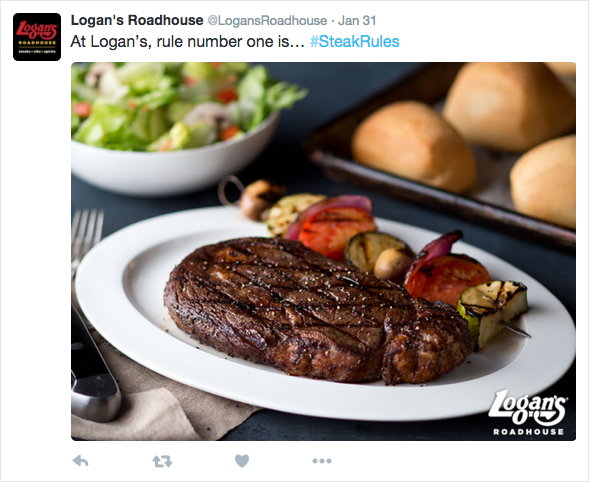Open the Logan's Roadhouse profile avatar
Image resolution: width=589 pixels, height=482 pixels.
[x=37, y=37]
